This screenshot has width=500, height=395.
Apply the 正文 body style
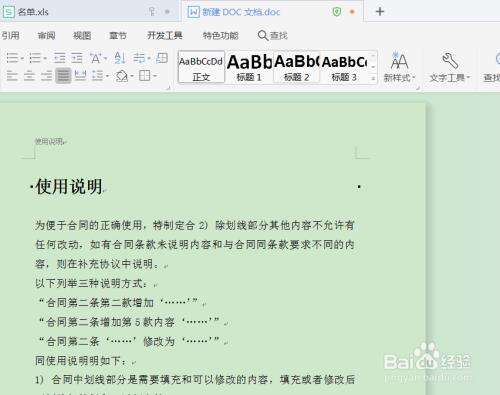[x=201, y=67]
